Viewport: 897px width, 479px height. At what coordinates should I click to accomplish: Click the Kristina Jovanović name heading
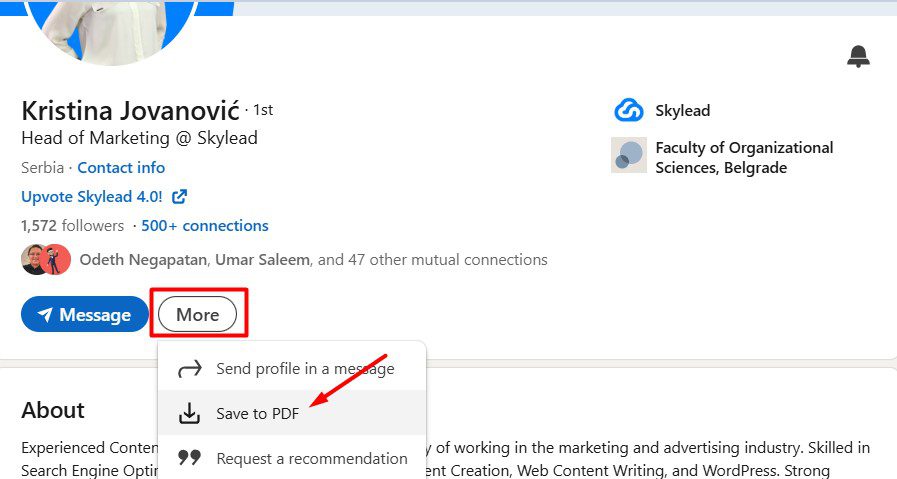coord(130,111)
